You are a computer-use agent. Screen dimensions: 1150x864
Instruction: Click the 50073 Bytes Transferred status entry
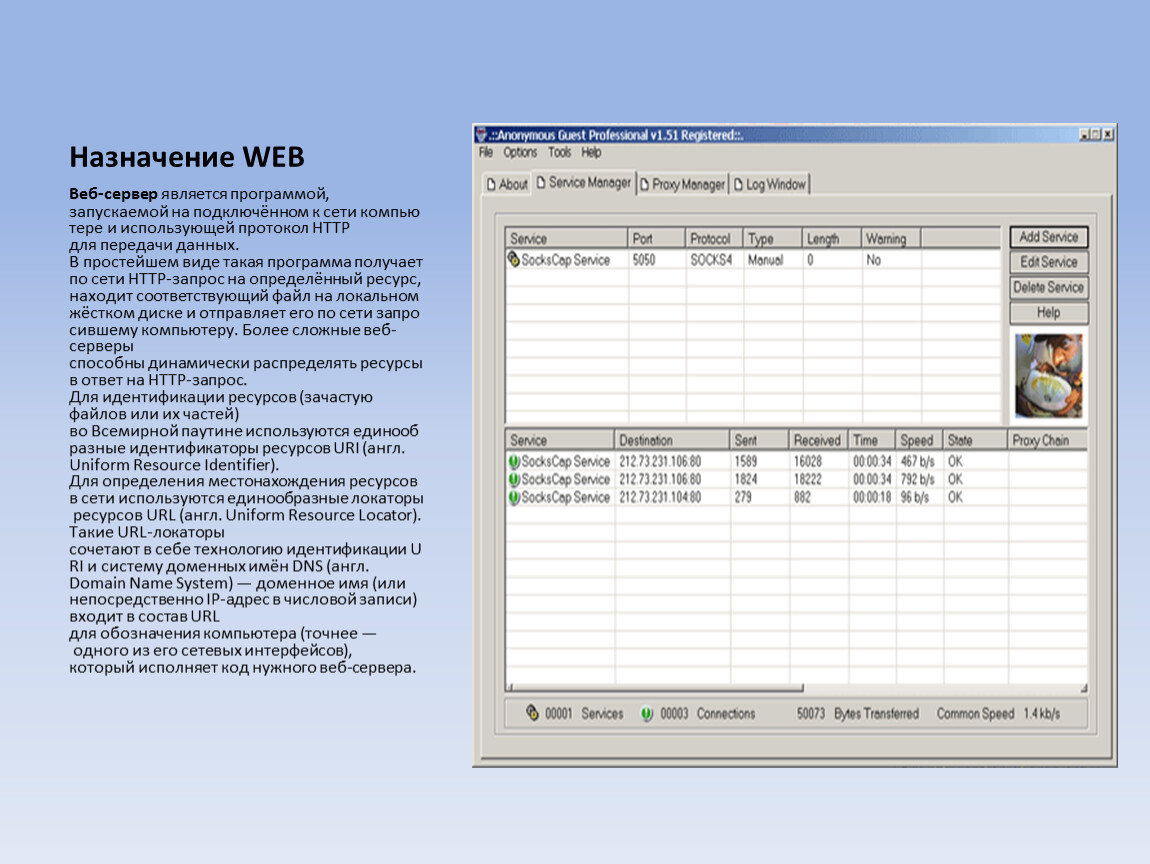tap(857, 714)
